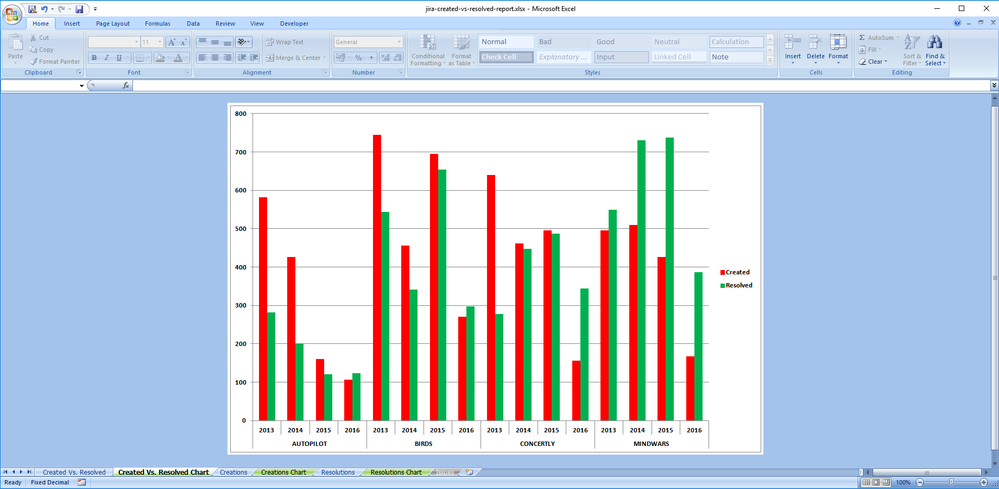Toggle Top Align vertical alignment
The width and height of the screenshot is (999, 489).
point(202,42)
